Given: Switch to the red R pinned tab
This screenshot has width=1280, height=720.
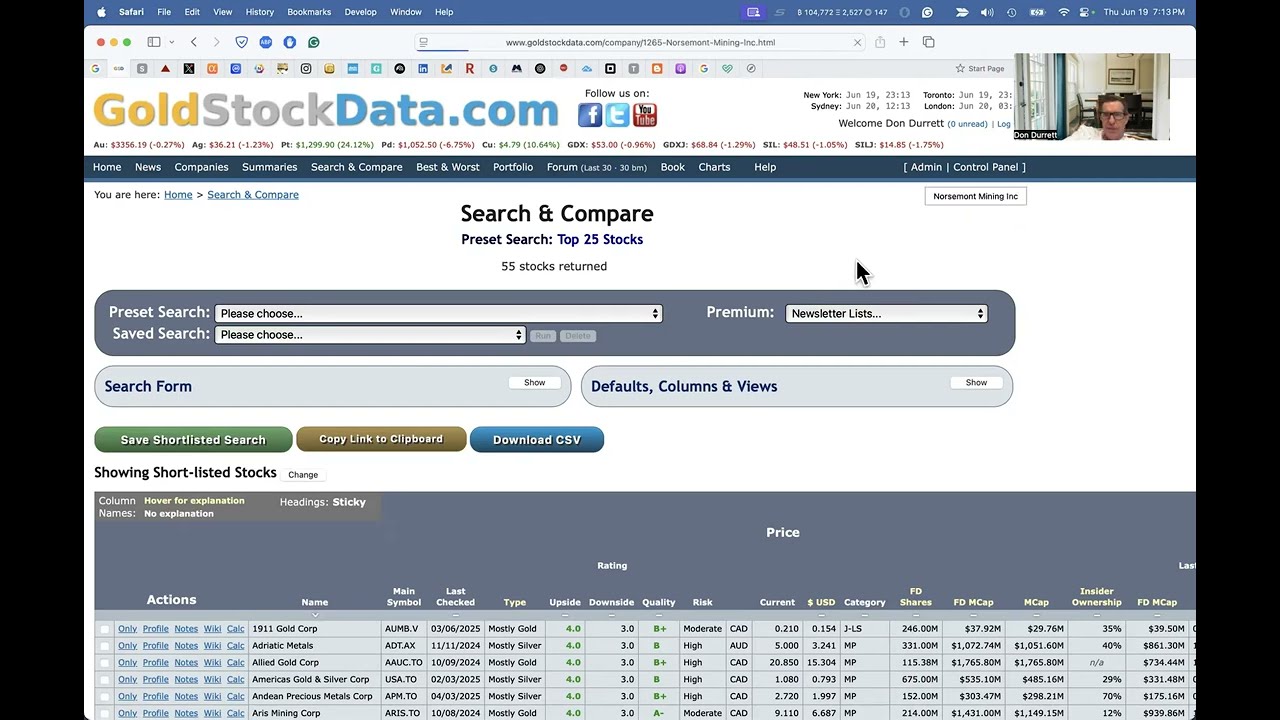Looking at the screenshot, I should click(x=470, y=69).
